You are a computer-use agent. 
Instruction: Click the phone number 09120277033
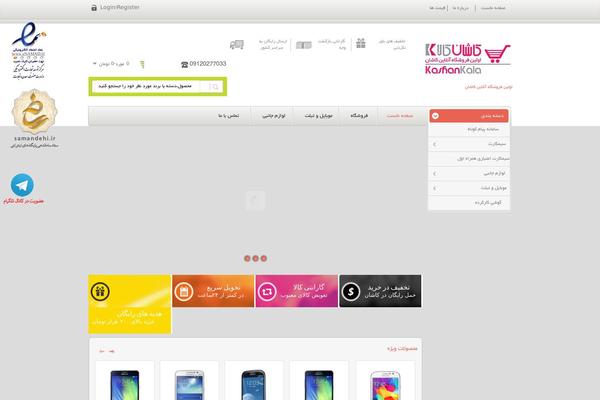[208, 64]
